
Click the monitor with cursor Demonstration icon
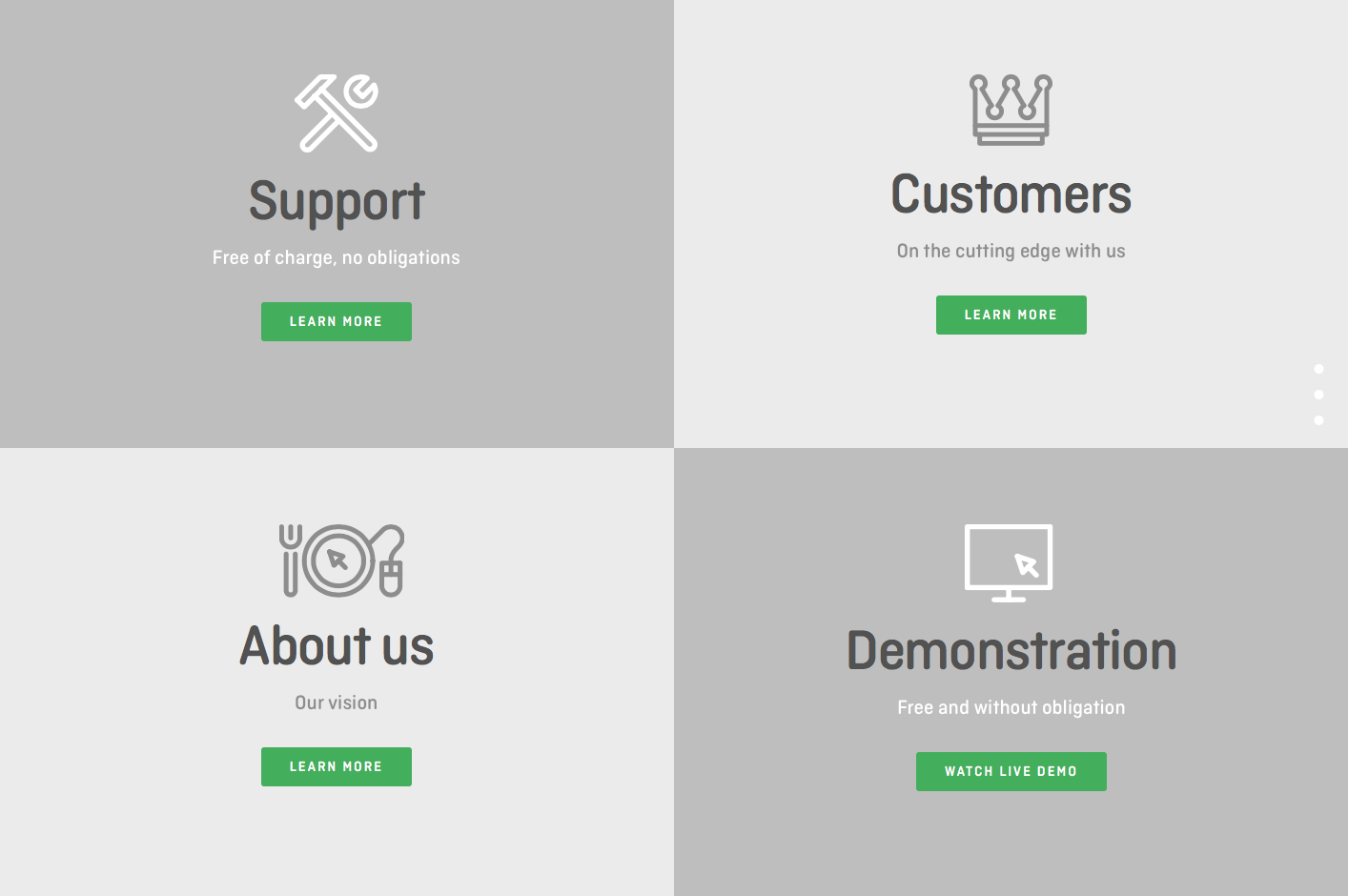(1009, 563)
